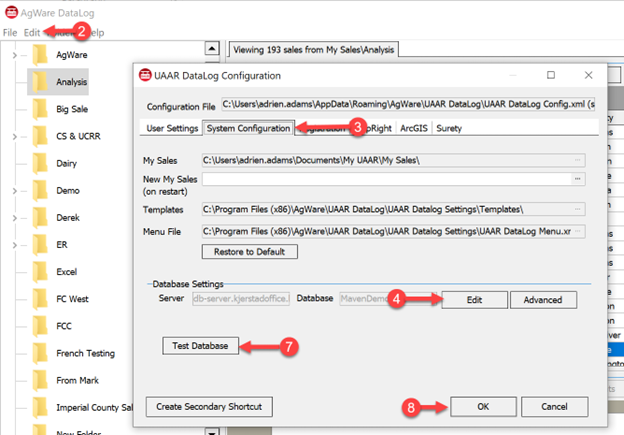
Task: Click the FC West folder icon
Action: coord(40,299)
